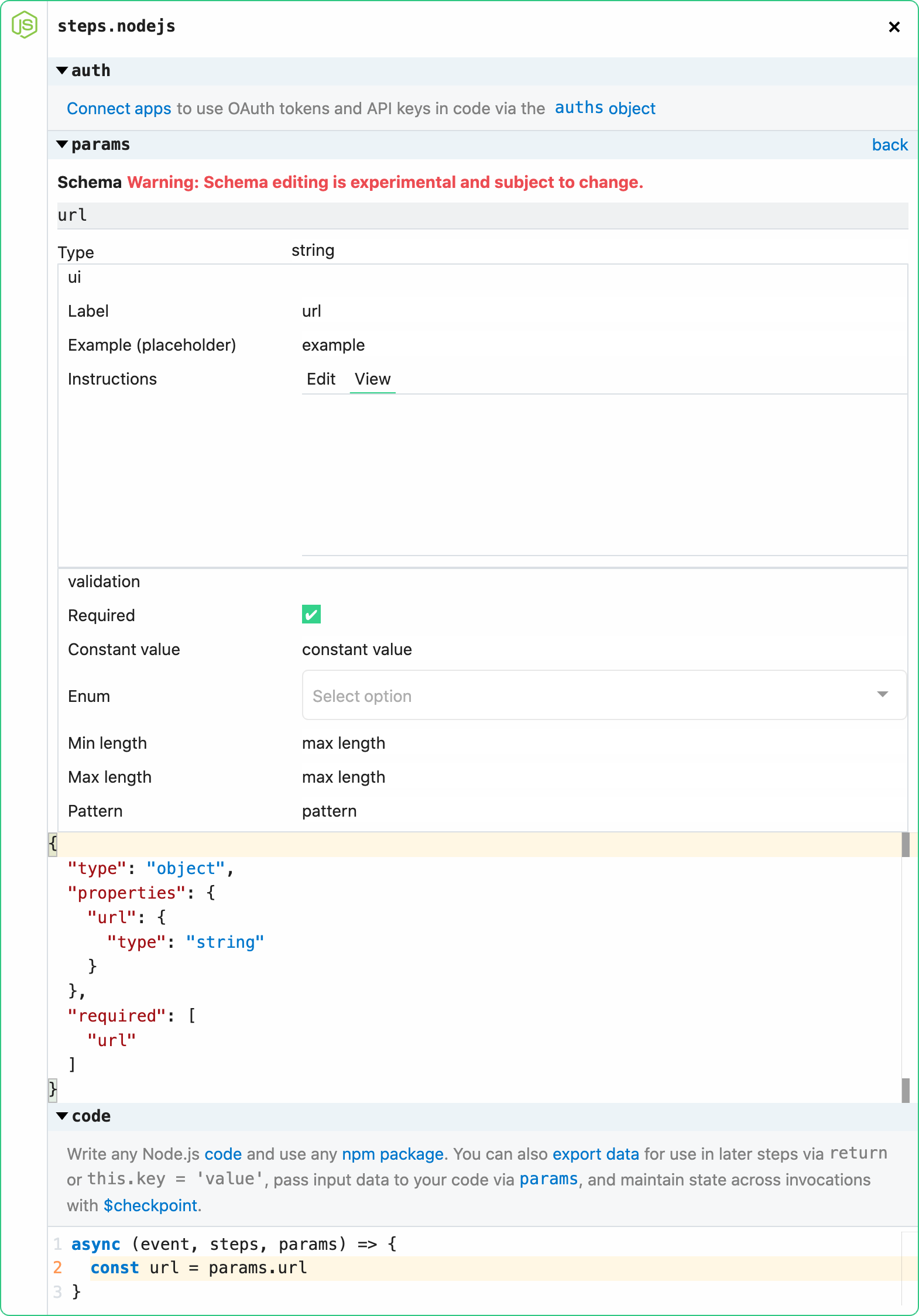Follow the $checkpoint link
This screenshot has width=919, height=1316.
point(150,1205)
